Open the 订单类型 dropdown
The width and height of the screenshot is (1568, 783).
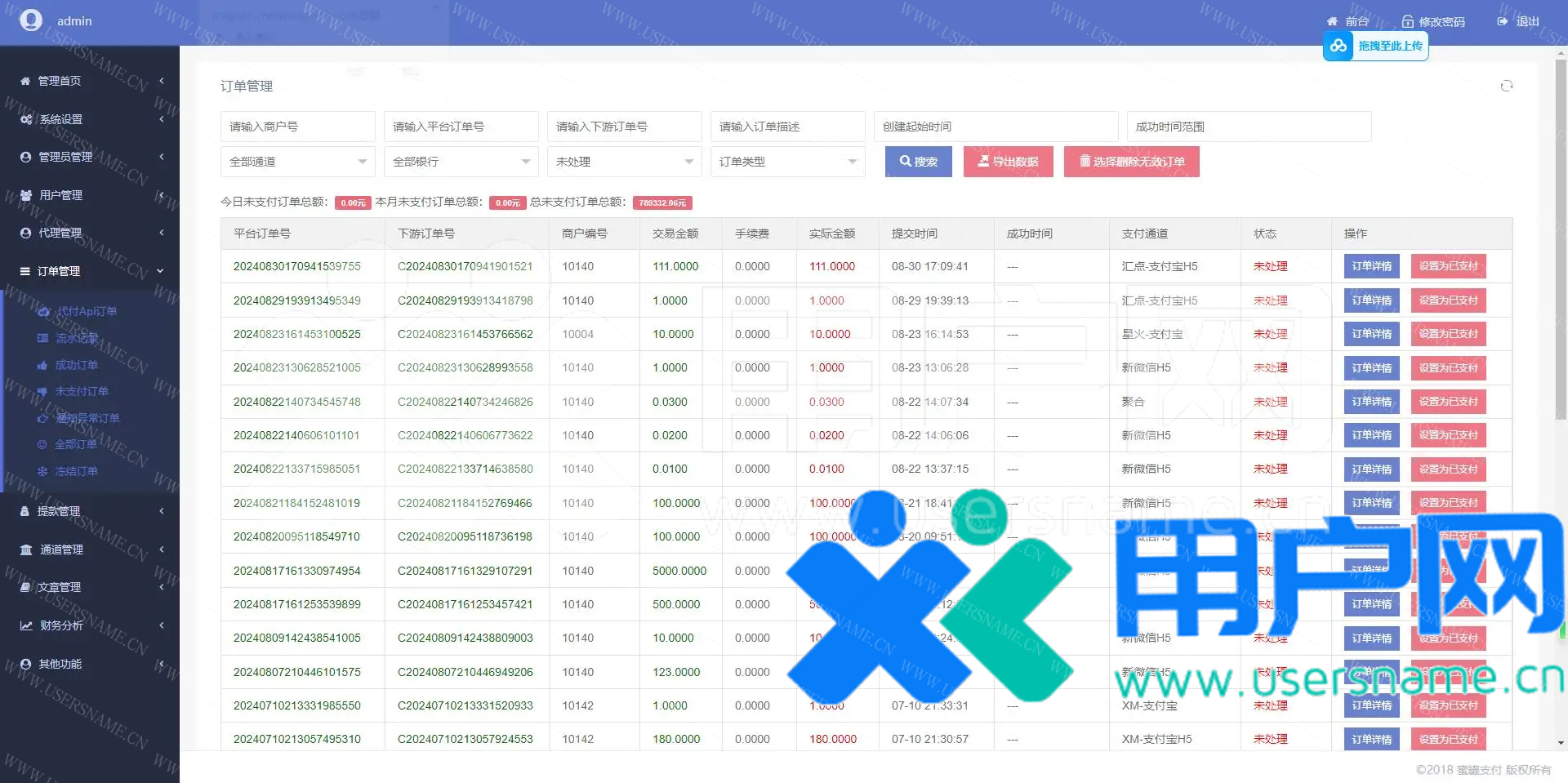click(787, 162)
